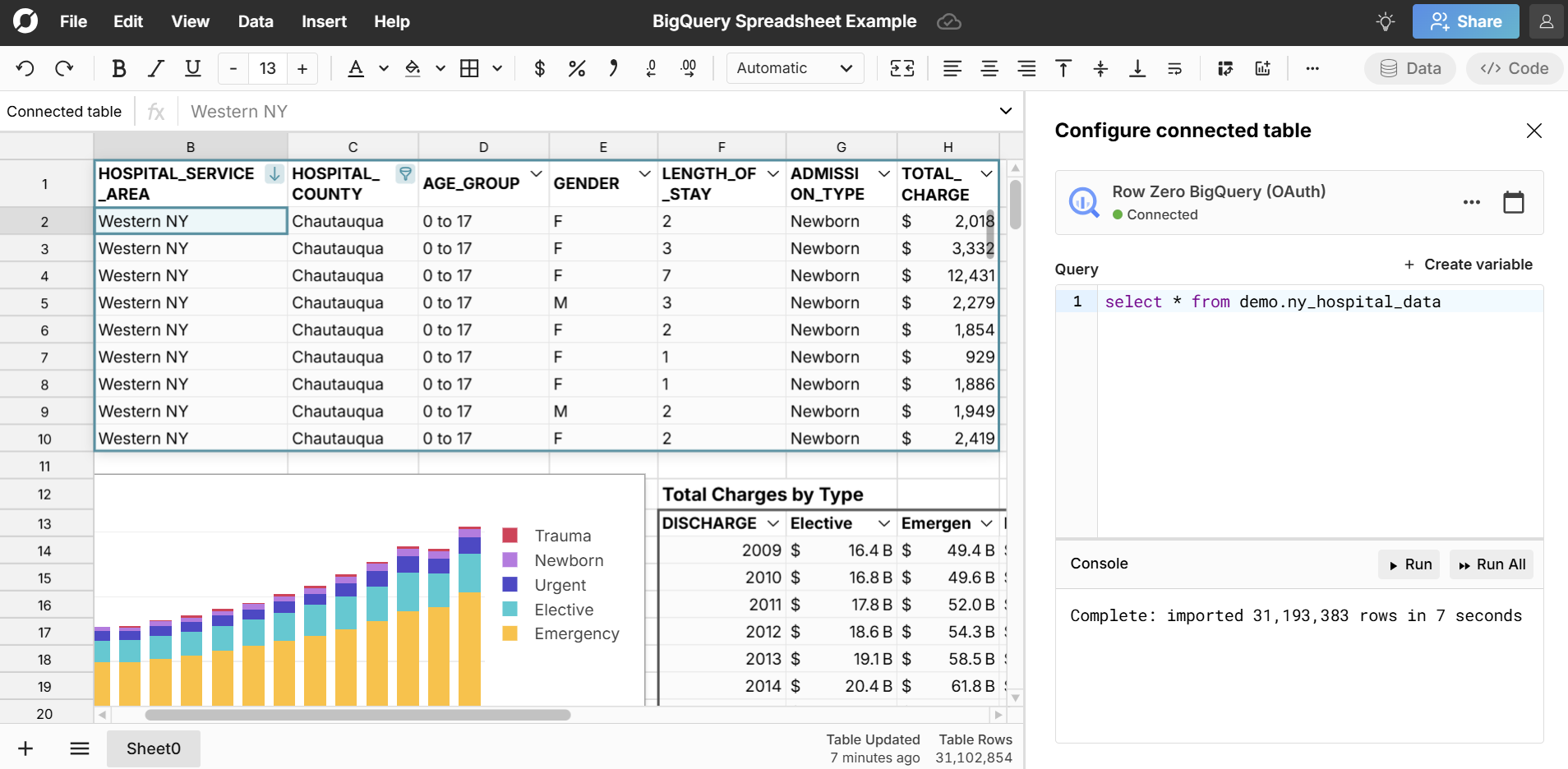Open the Insert menu

pyautogui.click(x=324, y=21)
